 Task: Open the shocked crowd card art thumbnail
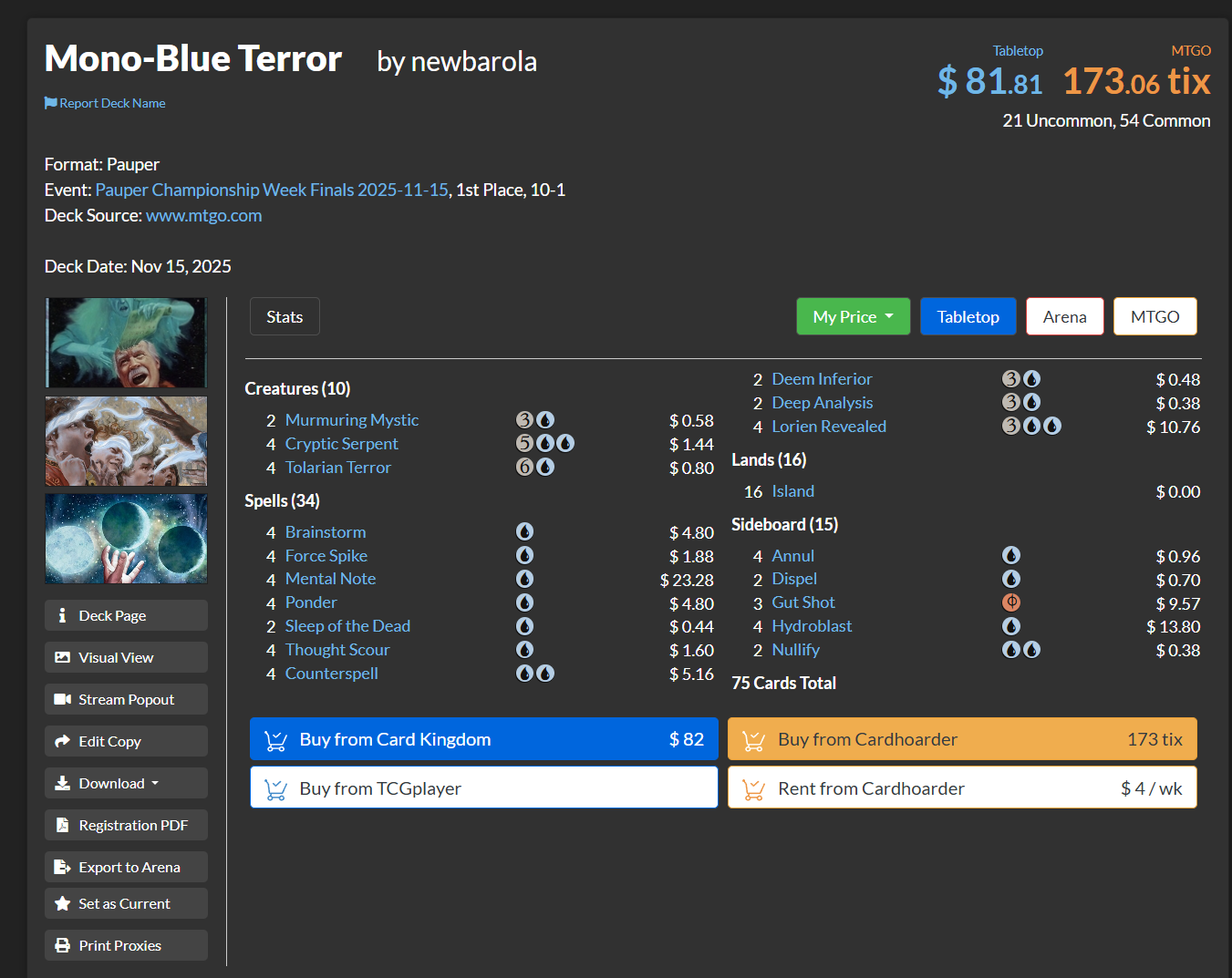pyautogui.click(x=126, y=441)
